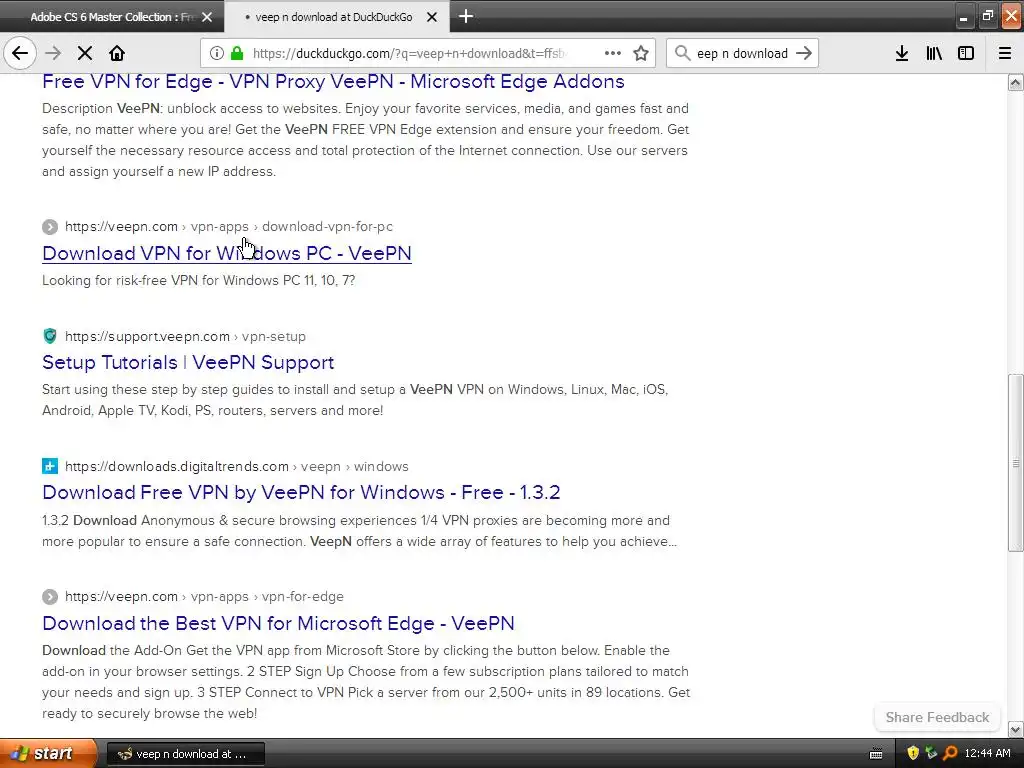The image size is (1024, 768).
Task: Open Download VPN for Windows PC - VeePN
Action: (227, 253)
